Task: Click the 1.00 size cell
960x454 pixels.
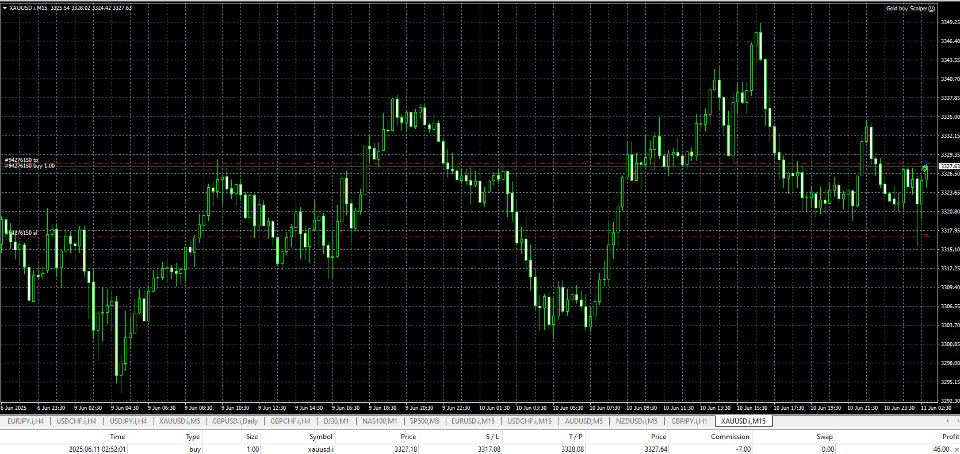Action: pos(252,449)
